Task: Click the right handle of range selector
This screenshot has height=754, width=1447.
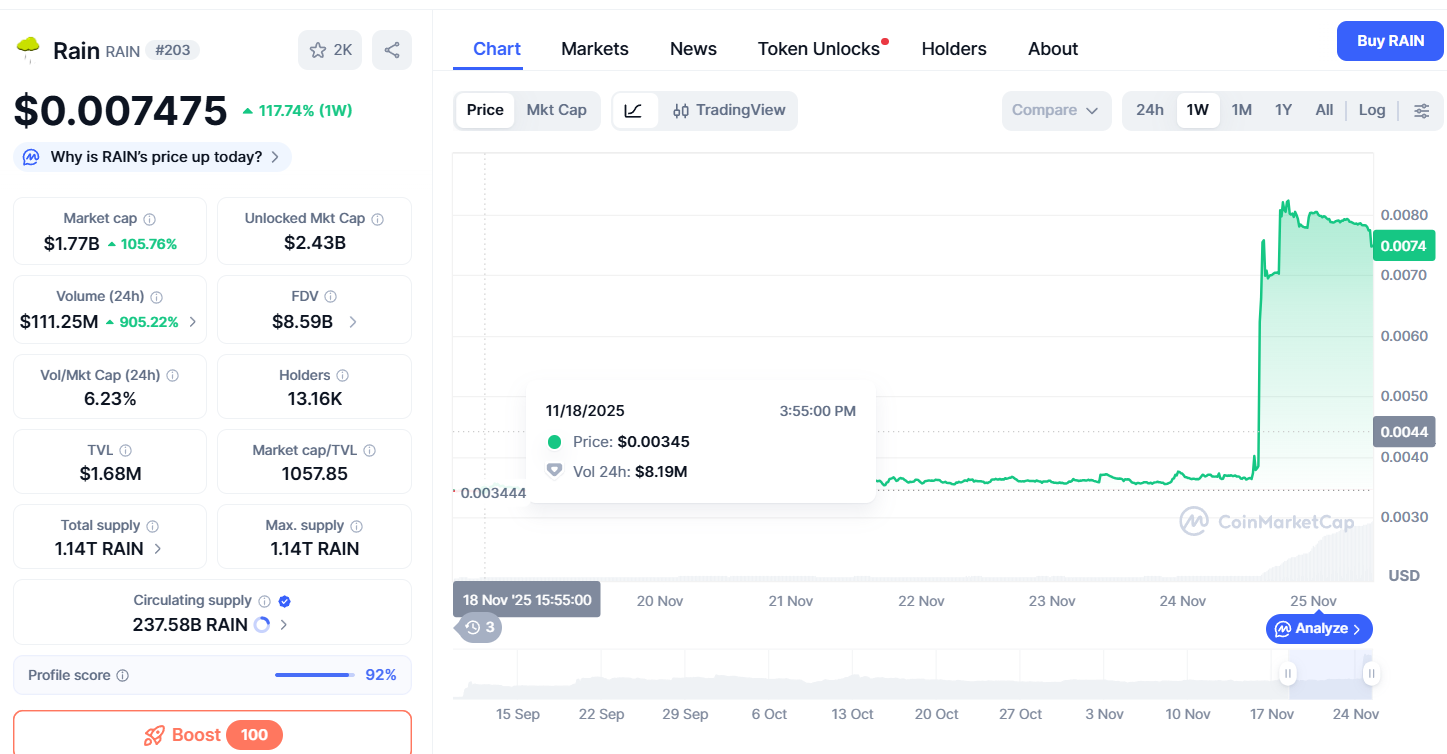Action: [x=1371, y=674]
